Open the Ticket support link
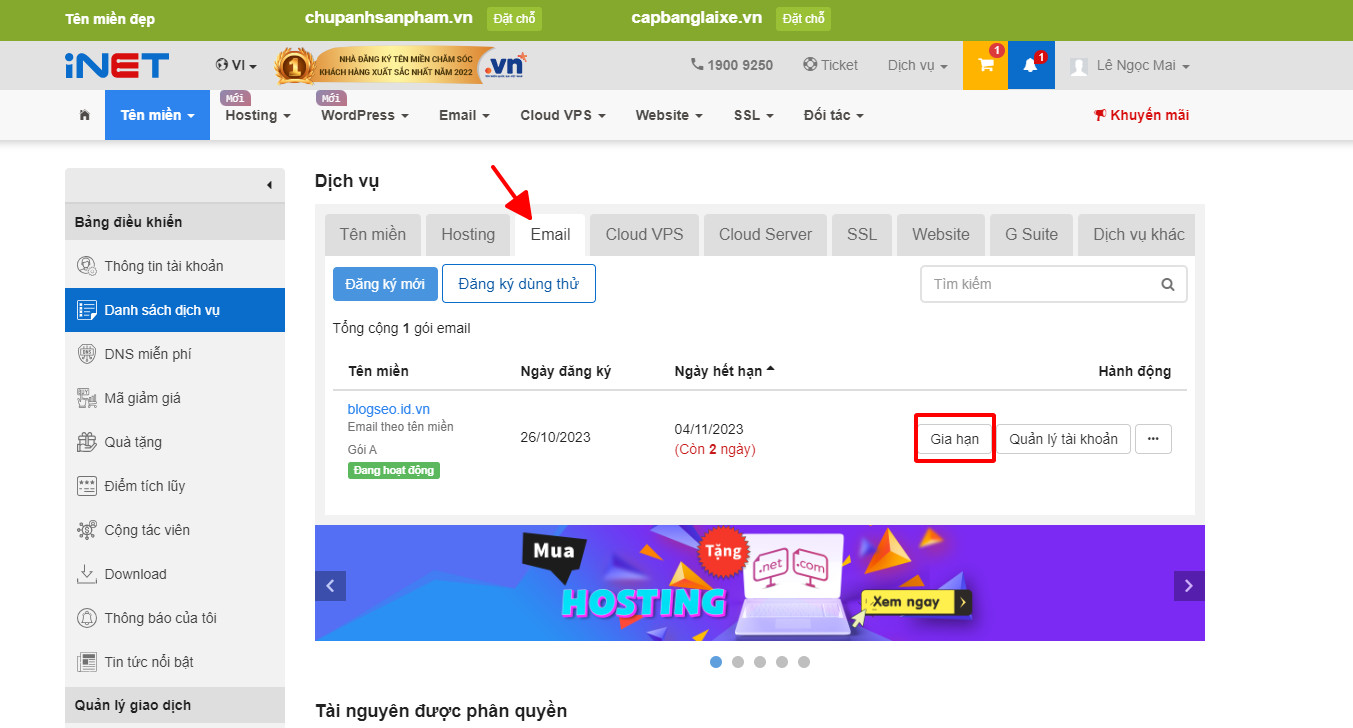 [x=831, y=65]
